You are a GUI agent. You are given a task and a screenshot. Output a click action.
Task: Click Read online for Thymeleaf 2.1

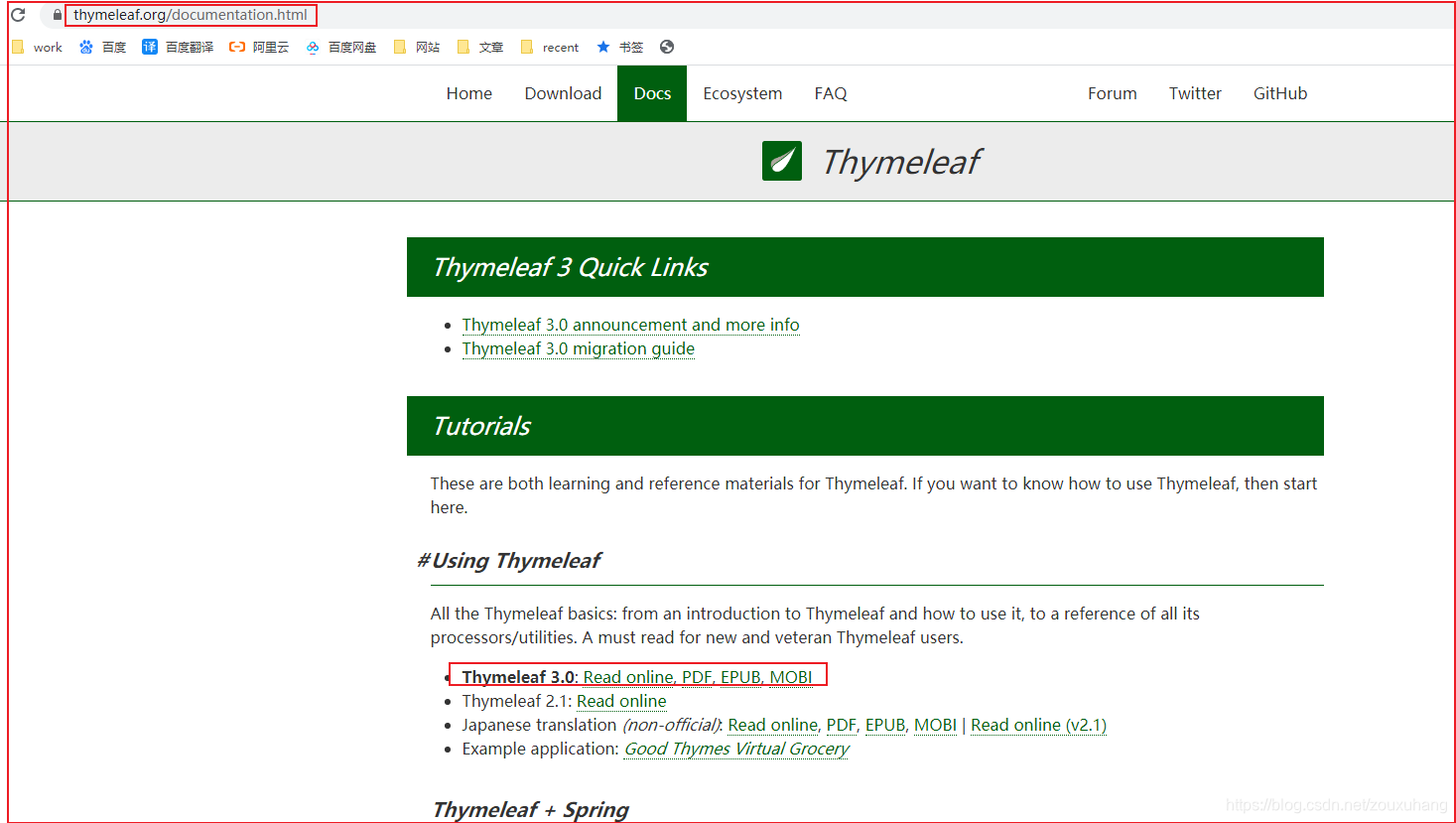[621, 701]
